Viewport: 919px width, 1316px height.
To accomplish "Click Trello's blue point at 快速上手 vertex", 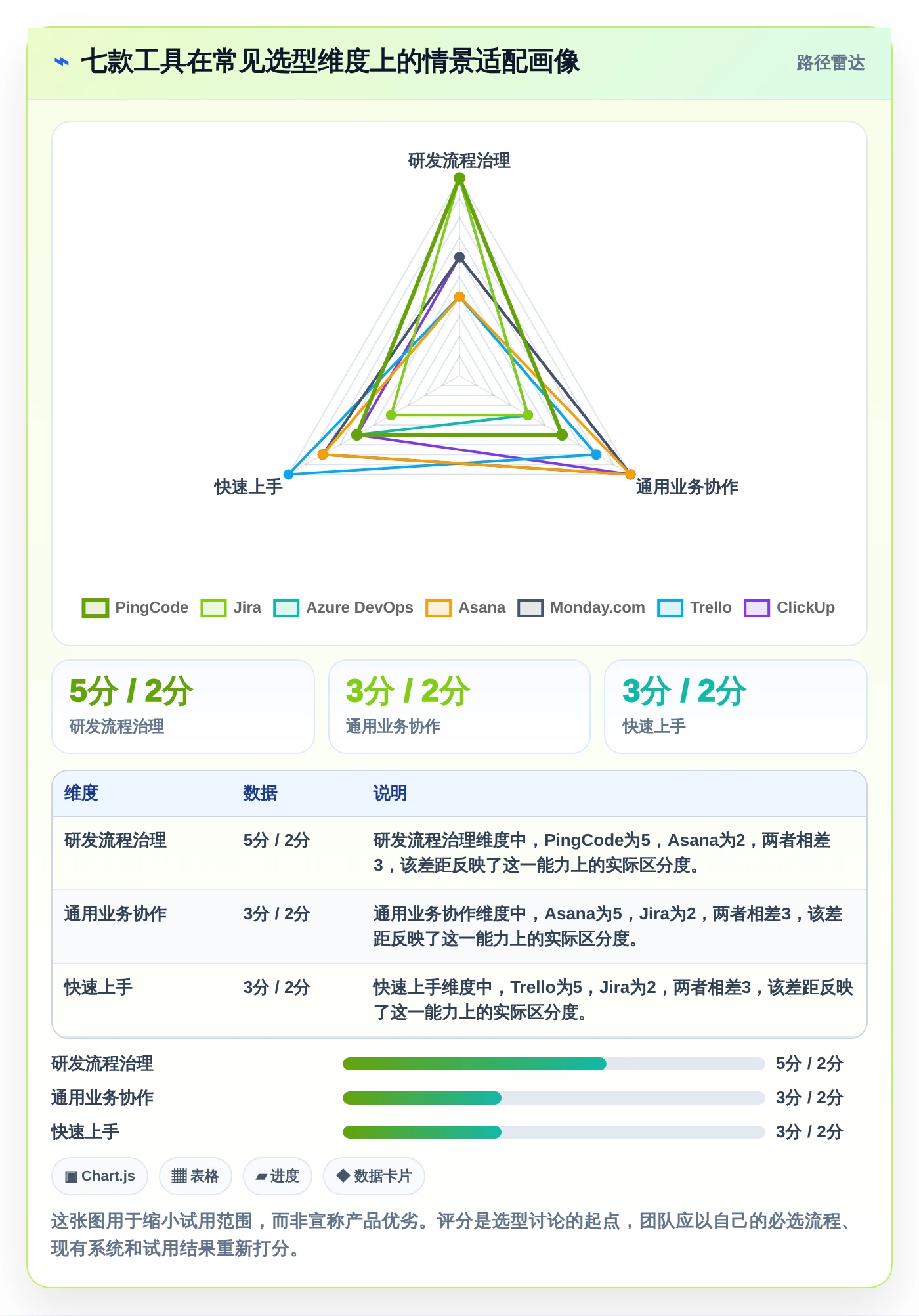I will (x=288, y=474).
